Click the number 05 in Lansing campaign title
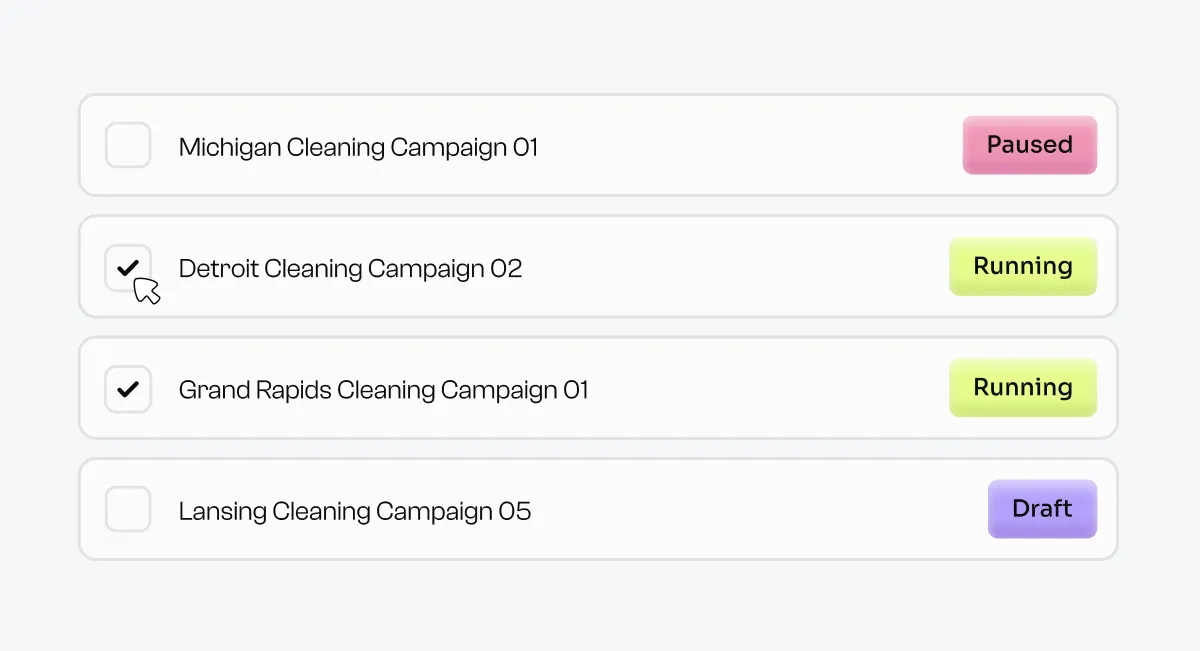Viewport: 1200px width, 651px height. (515, 512)
